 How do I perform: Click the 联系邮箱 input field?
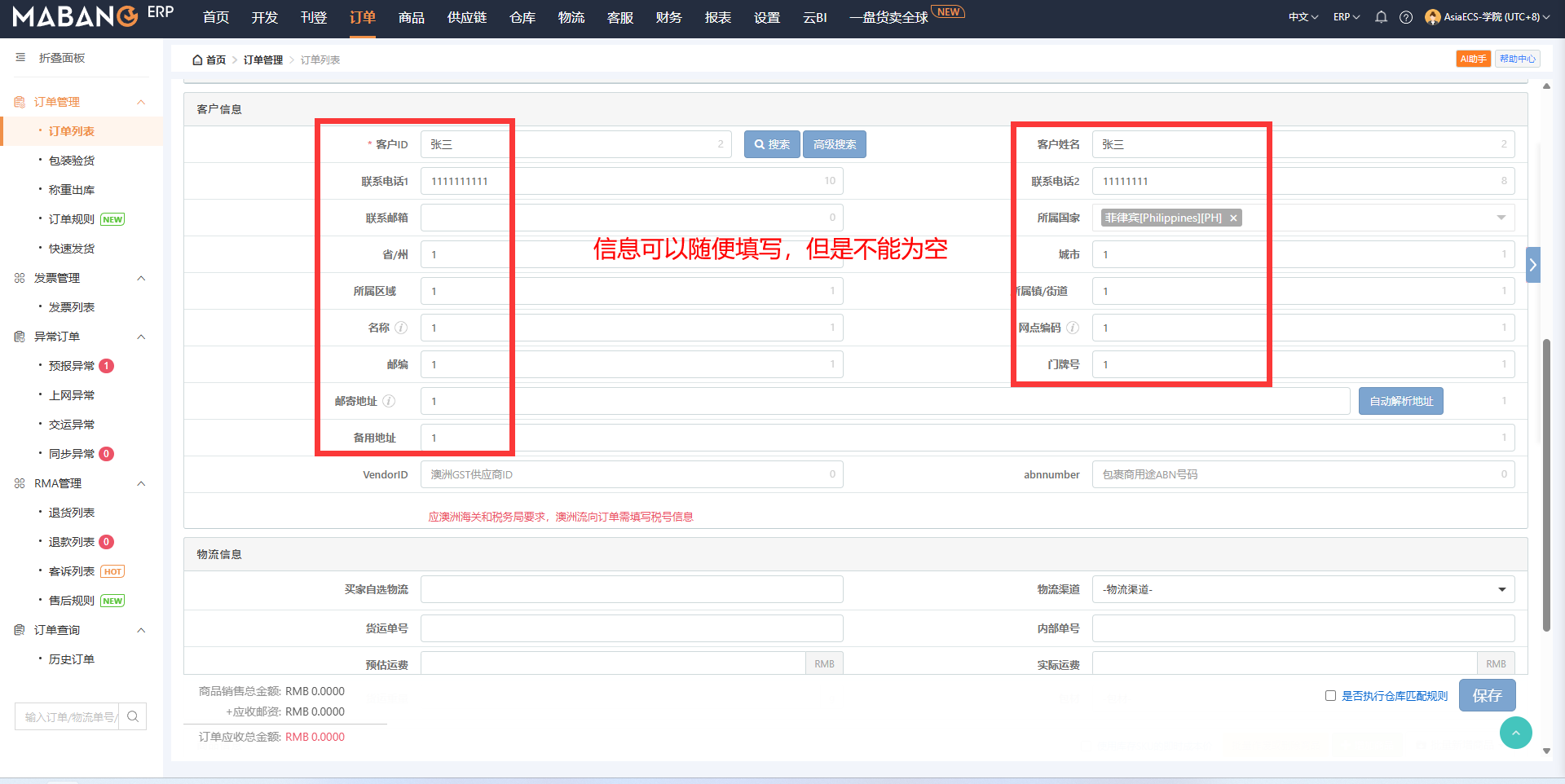[631, 218]
